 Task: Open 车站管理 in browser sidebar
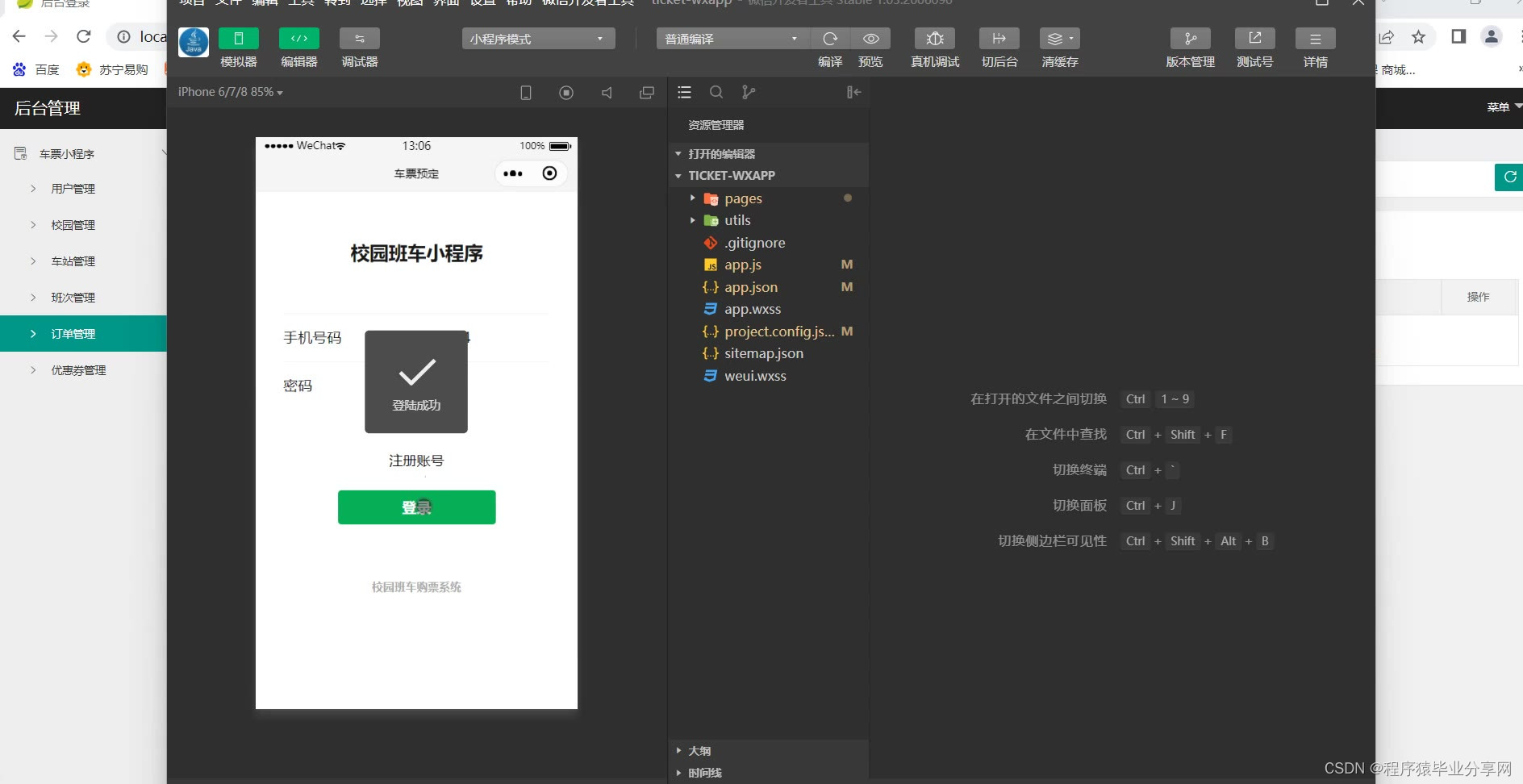[84, 261]
